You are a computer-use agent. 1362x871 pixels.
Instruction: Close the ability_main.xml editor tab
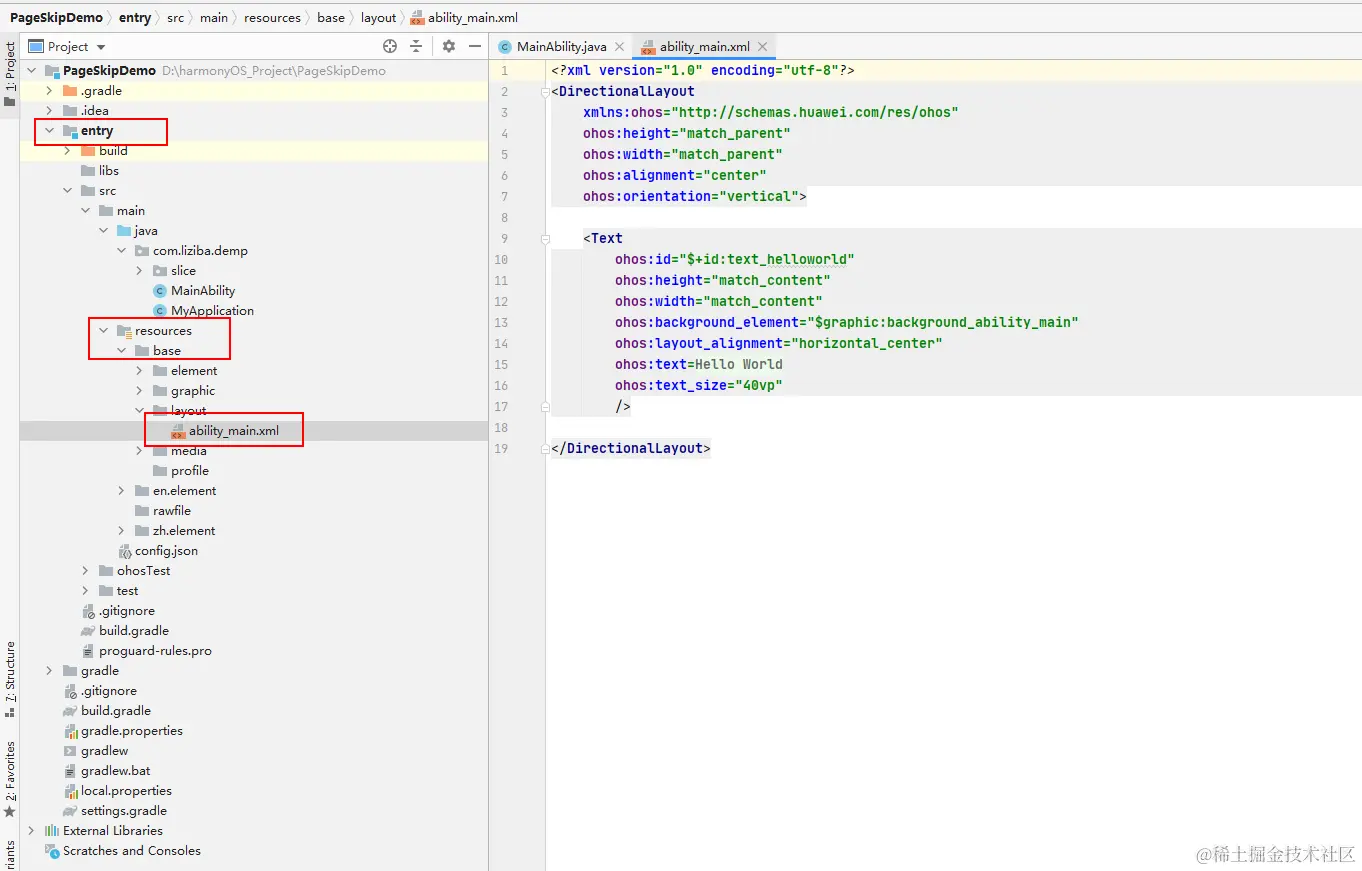point(762,46)
